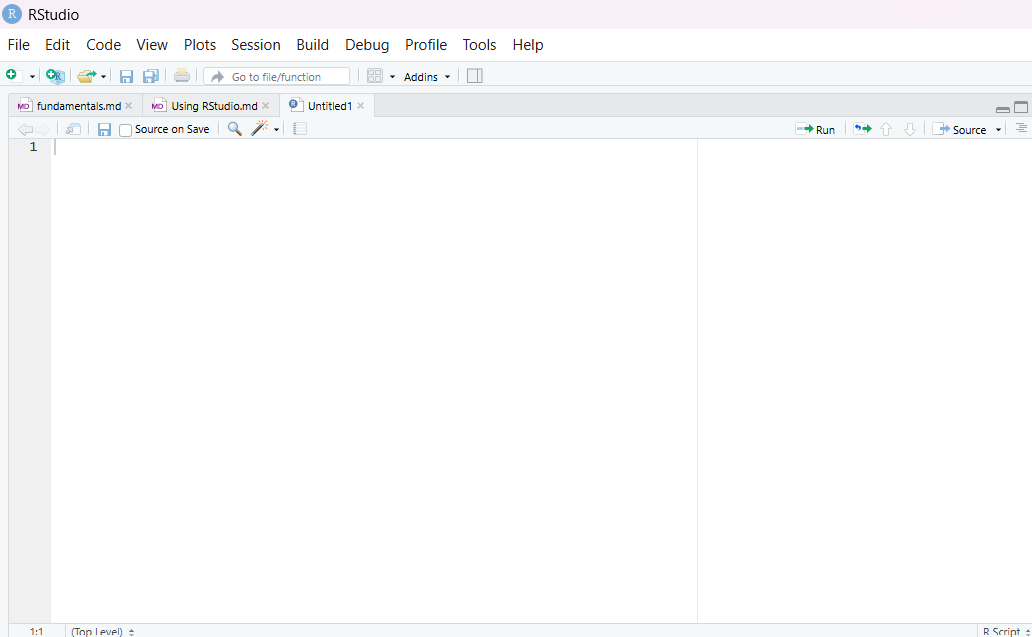Click the Code Tools magic wand icon
This screenshot has width=1032, height=637.
(x=259, y=128)
